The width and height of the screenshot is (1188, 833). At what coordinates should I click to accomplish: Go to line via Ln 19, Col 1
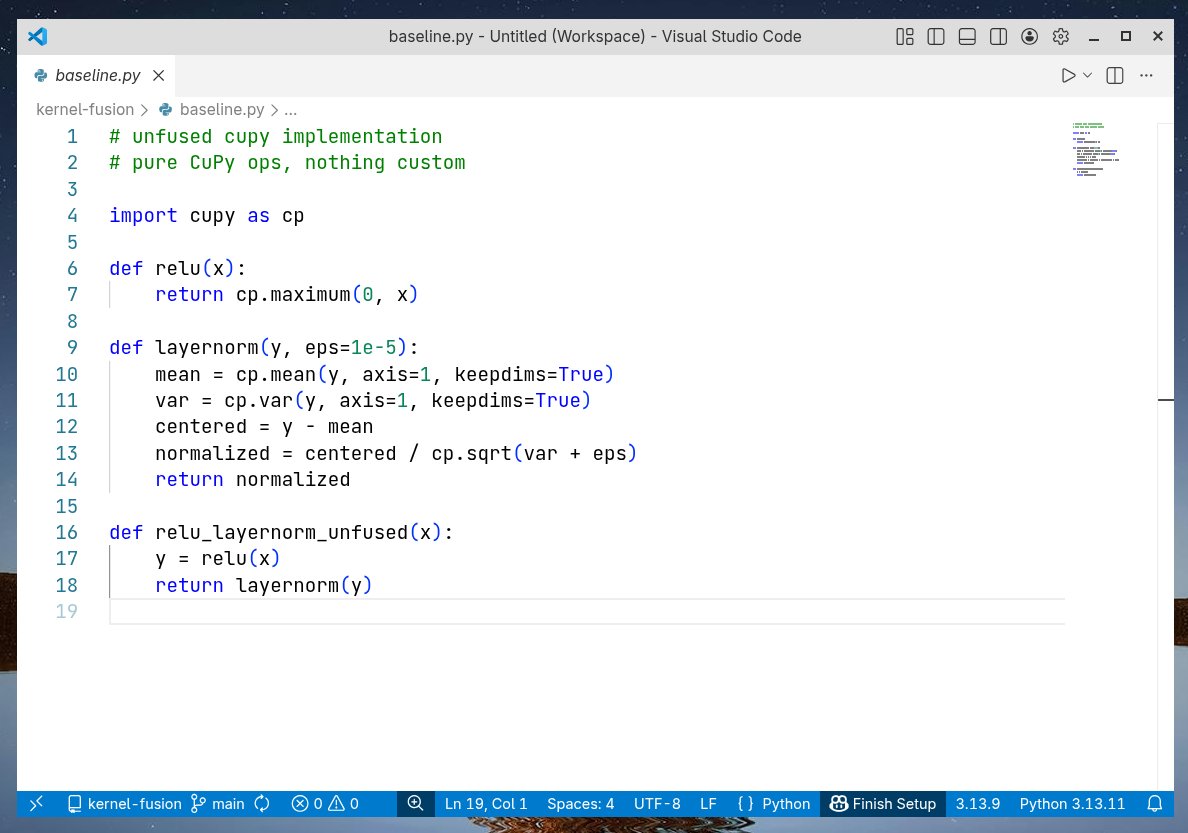[x=486, y=803]
